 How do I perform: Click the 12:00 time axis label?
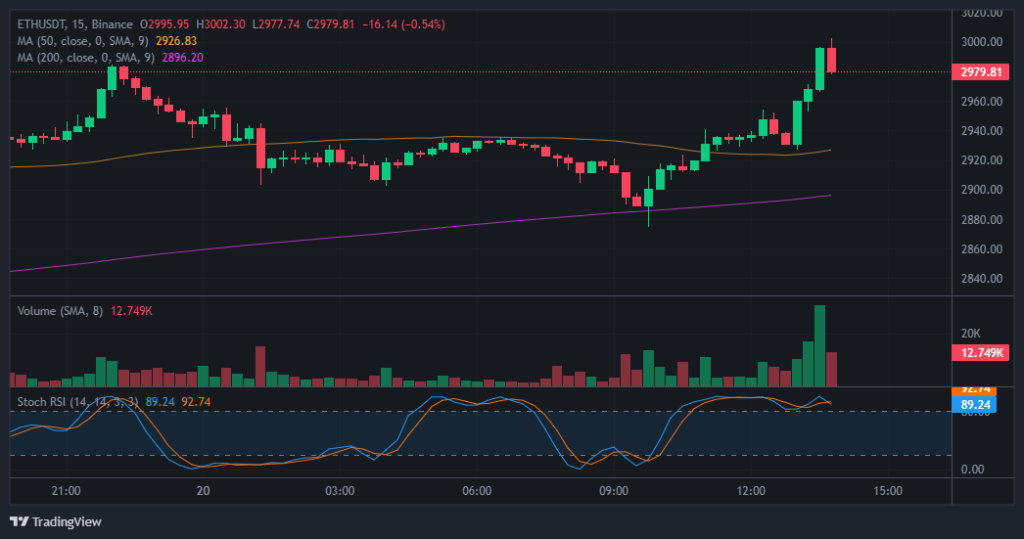point(751,491)
